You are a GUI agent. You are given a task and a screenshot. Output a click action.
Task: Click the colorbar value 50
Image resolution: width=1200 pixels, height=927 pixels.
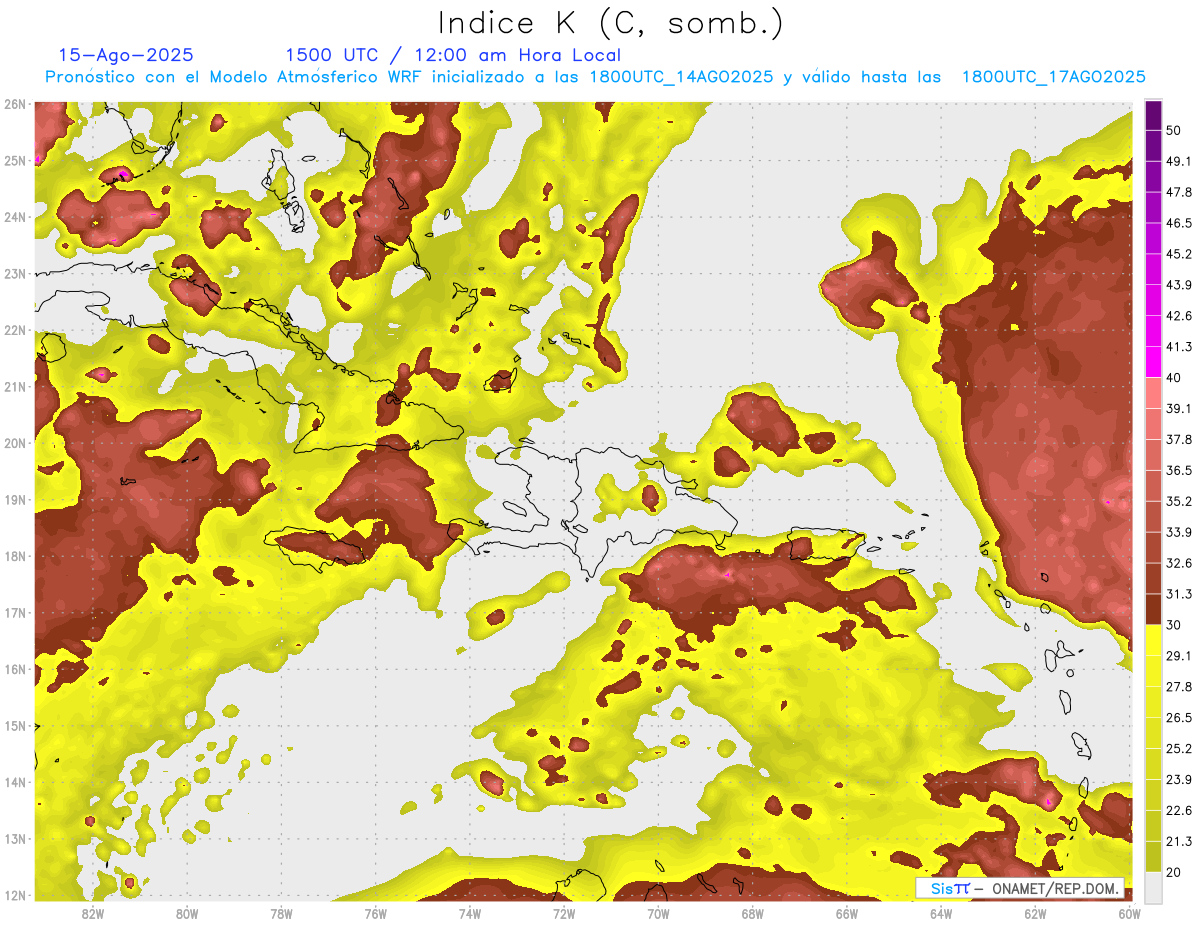pos(1174,130)
